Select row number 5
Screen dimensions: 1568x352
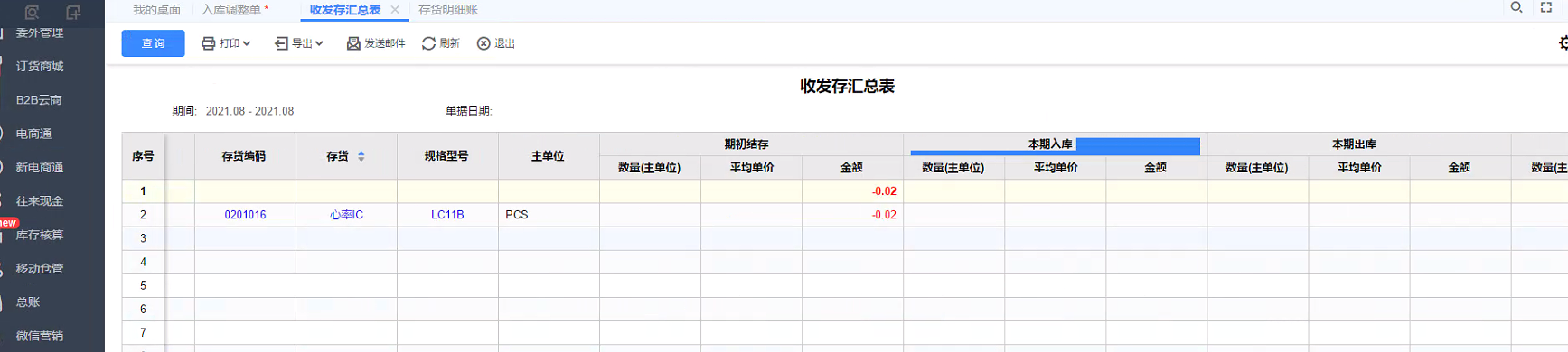point(143,285)
